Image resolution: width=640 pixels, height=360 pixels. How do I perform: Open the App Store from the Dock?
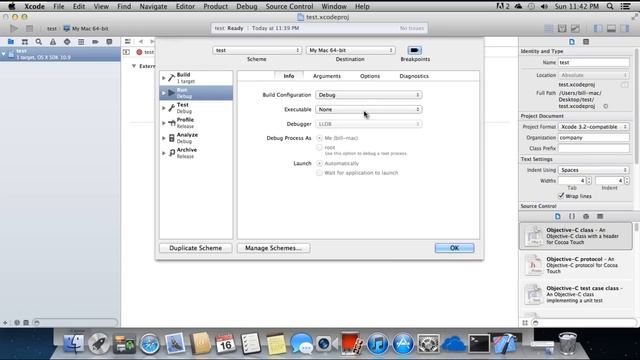pyautogui.click(x=403, y=344)
